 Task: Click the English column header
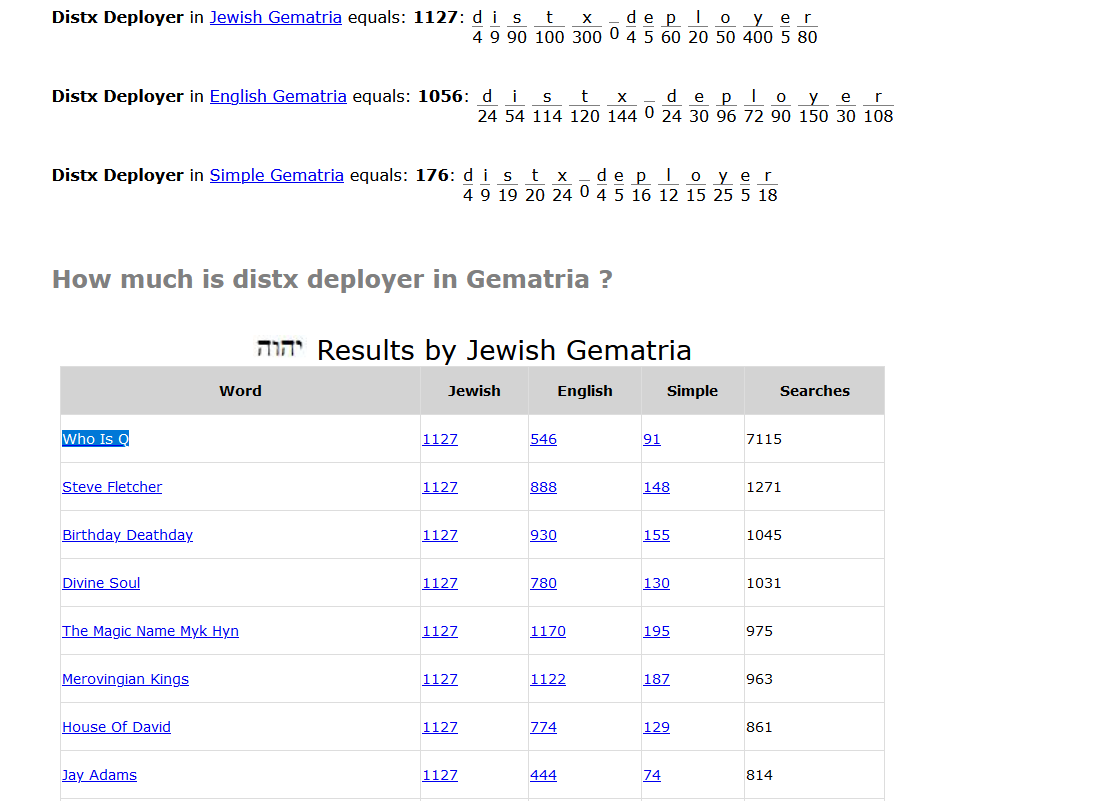click(585, 391)
